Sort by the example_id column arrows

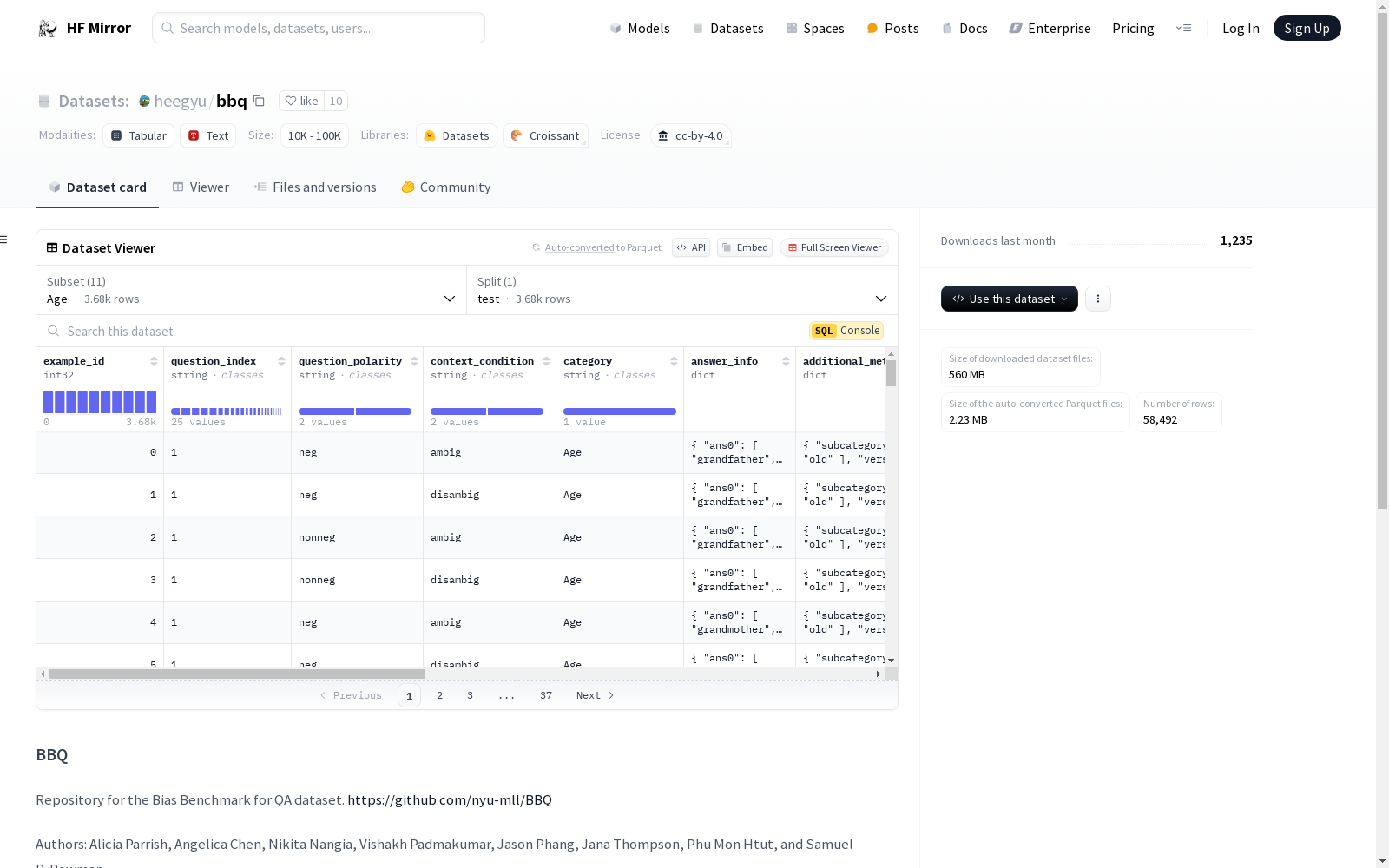tap(154, 361)
